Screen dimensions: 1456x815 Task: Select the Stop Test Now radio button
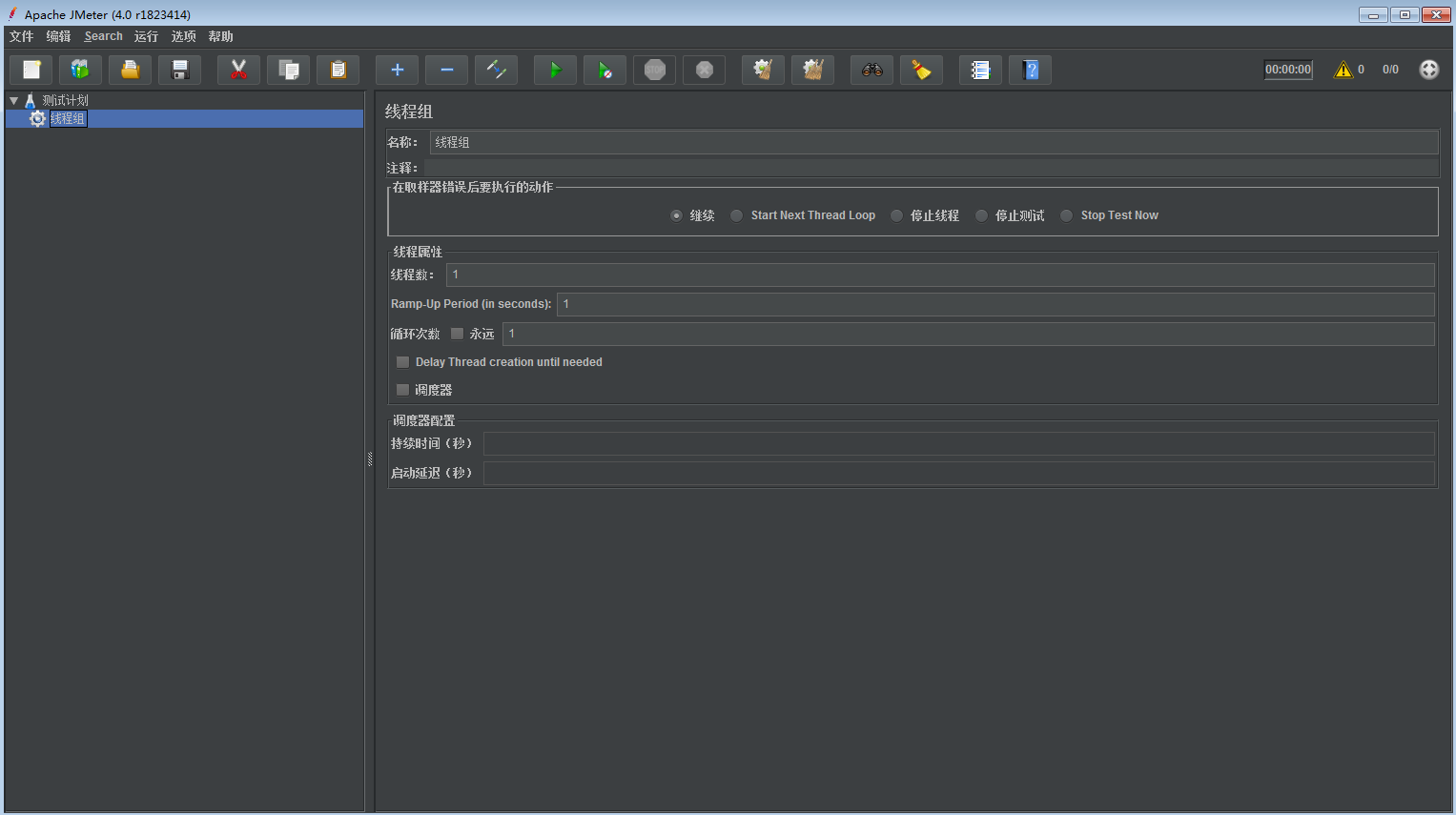pos(1066,215)
